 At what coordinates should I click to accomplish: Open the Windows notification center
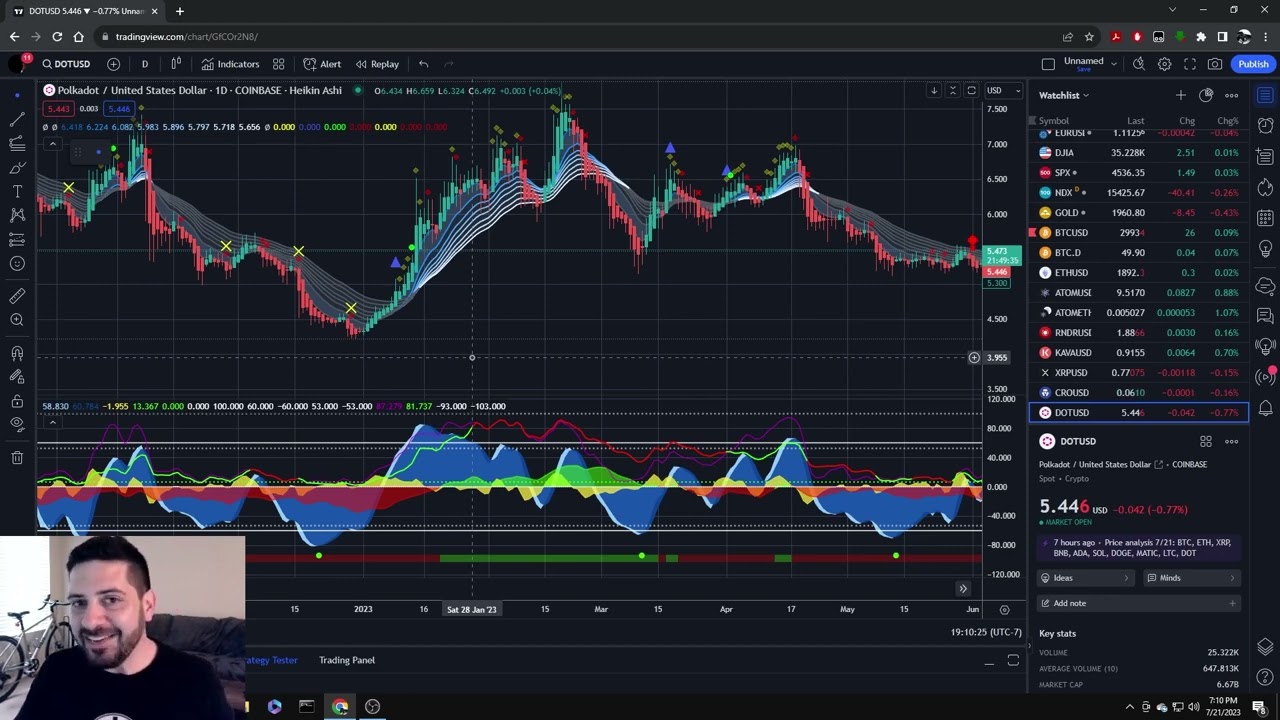click(x=1259, y=706)
